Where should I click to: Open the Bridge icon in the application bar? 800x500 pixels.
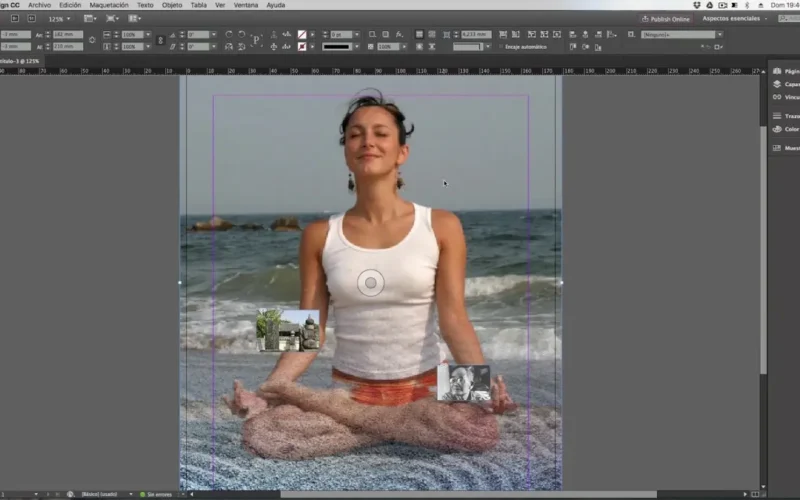coord(15,18)
